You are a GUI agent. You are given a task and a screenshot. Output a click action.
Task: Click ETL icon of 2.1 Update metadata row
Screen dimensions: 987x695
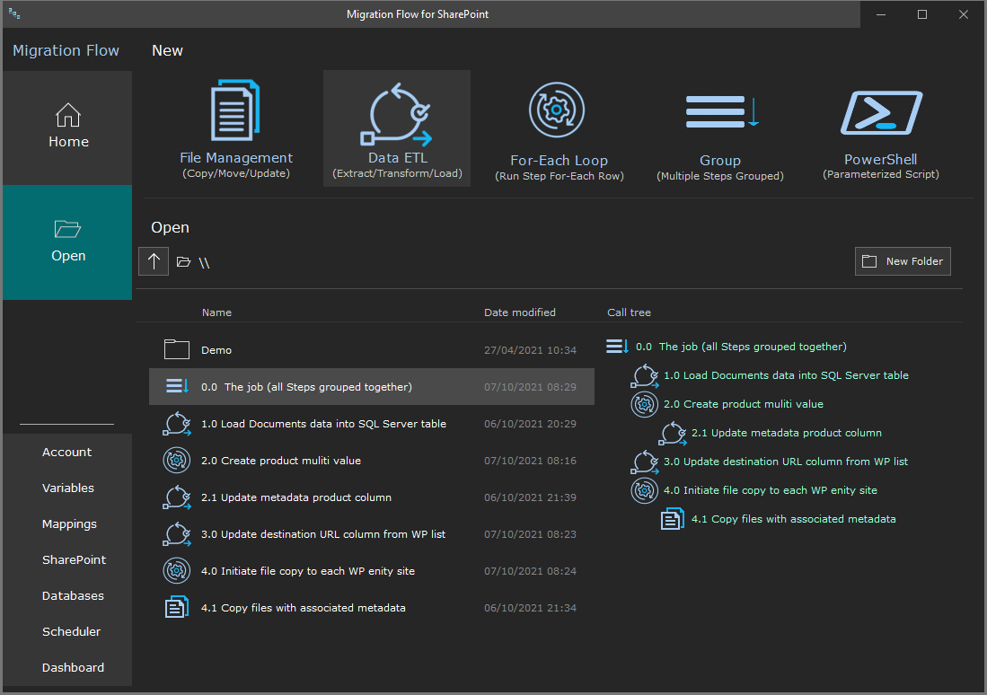177,497
